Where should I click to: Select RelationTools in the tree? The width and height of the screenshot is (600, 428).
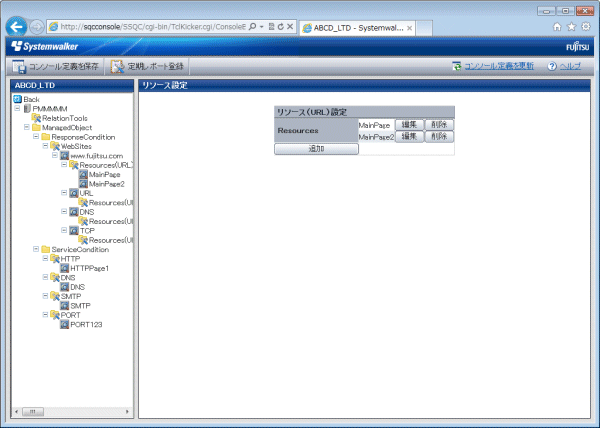(65, 118)
